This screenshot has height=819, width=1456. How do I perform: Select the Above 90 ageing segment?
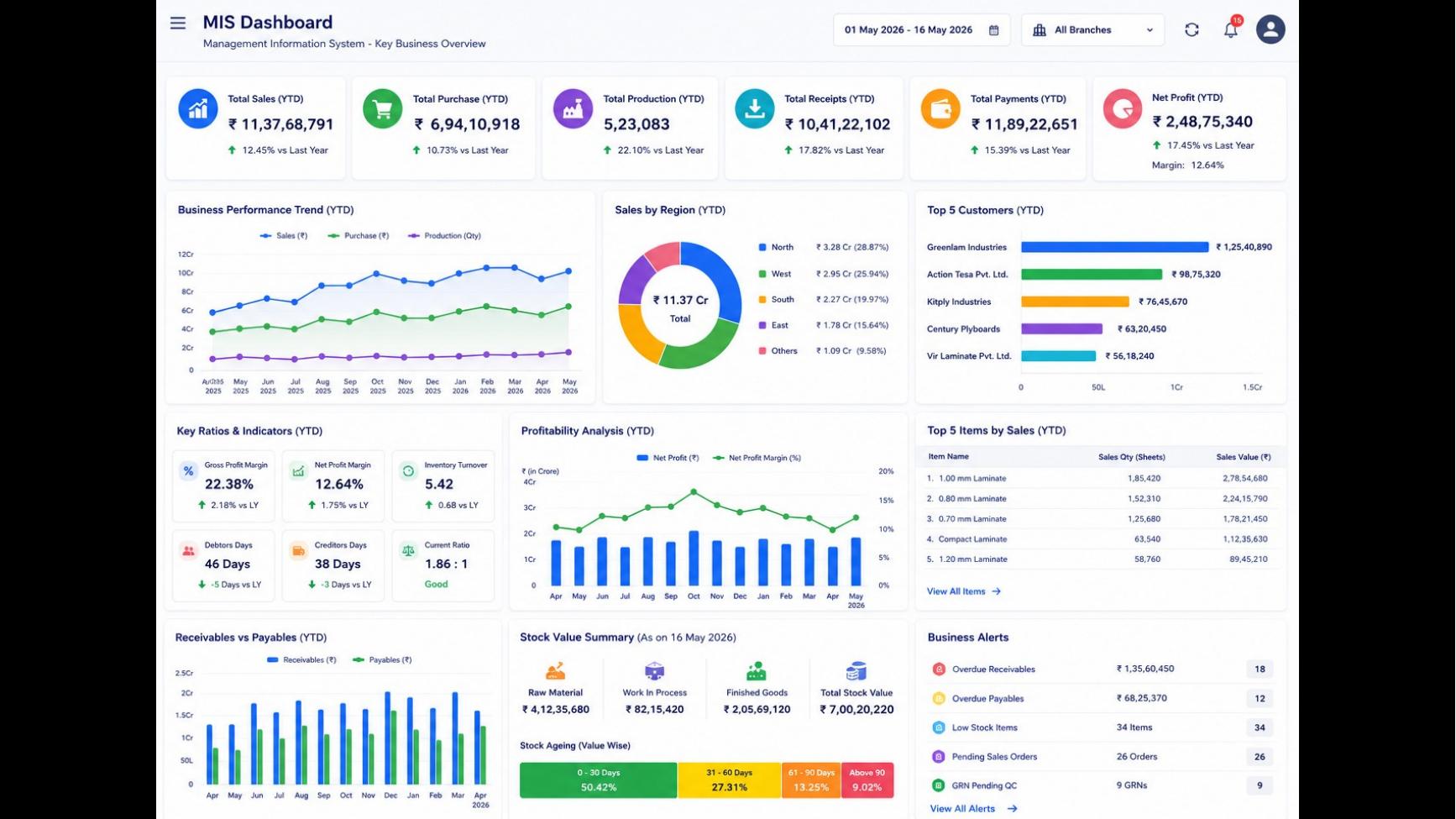(x=867, y=780)
